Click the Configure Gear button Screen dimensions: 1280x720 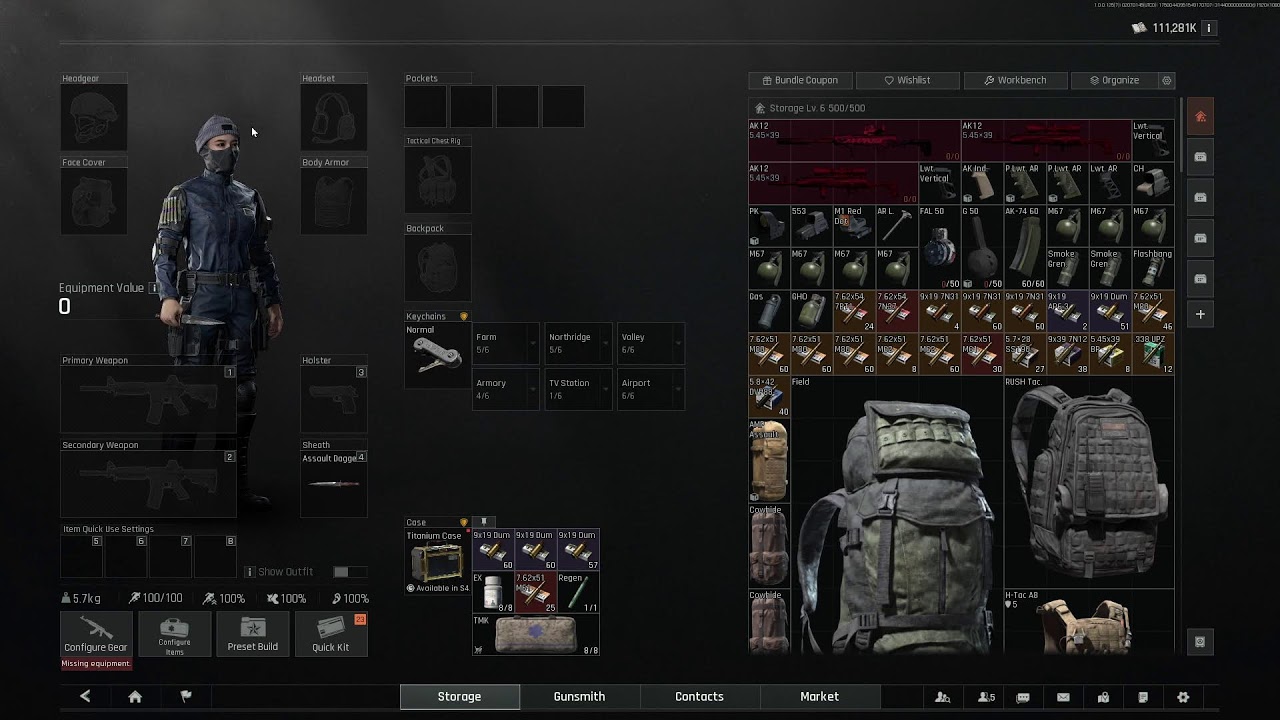pyautogui.click(x=96, y=634)
